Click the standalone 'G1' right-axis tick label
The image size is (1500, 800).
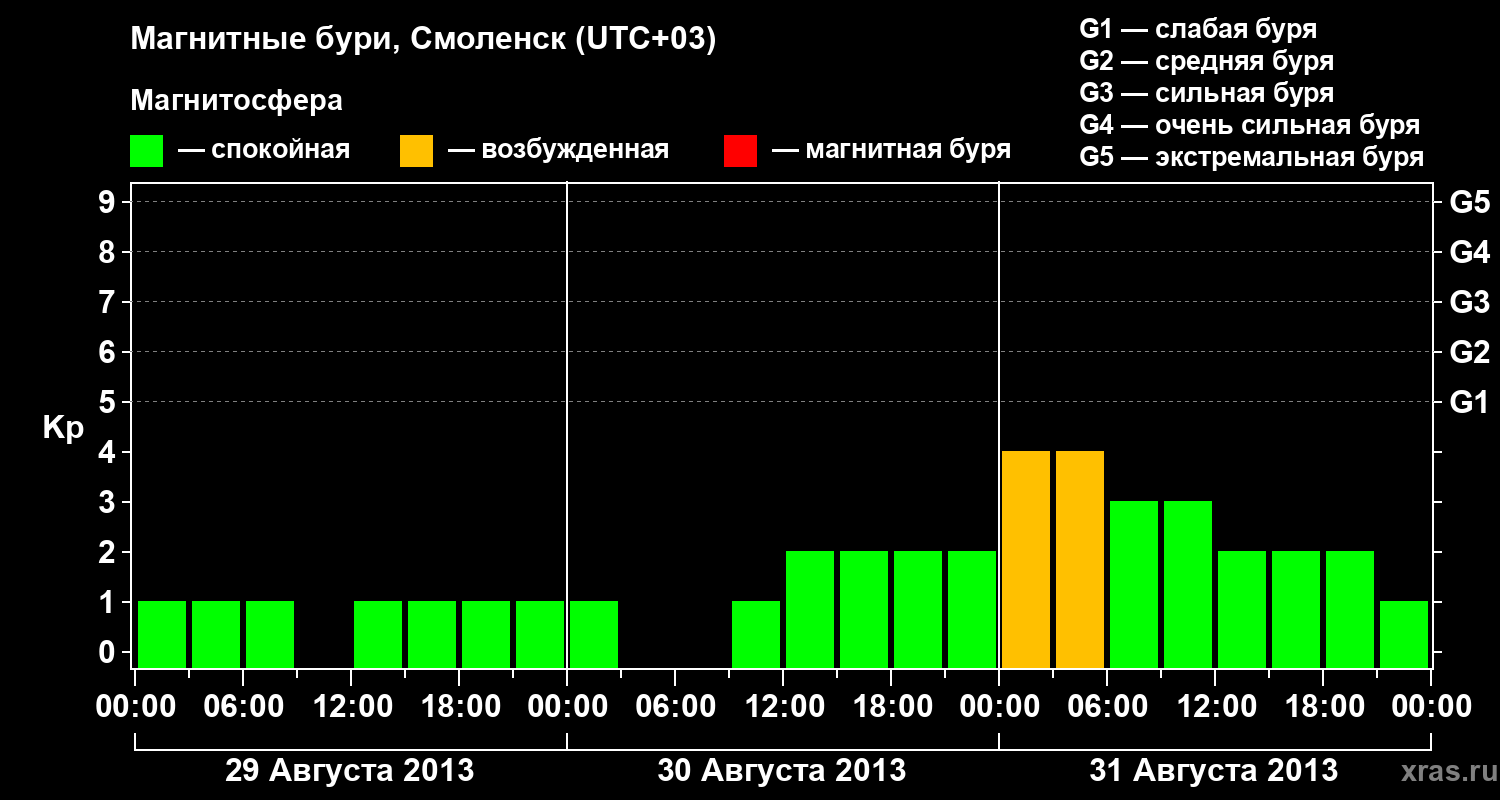coord(1469,402)
